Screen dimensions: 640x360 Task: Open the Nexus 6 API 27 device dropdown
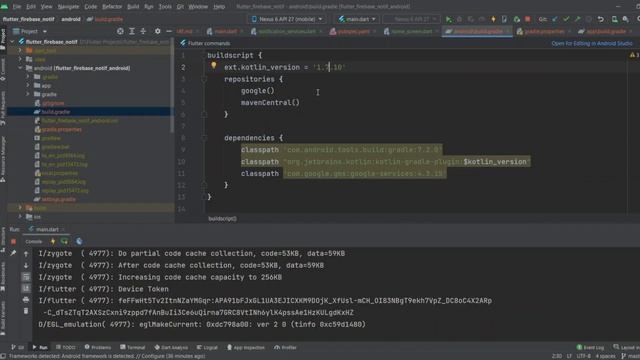pos(287,19)
